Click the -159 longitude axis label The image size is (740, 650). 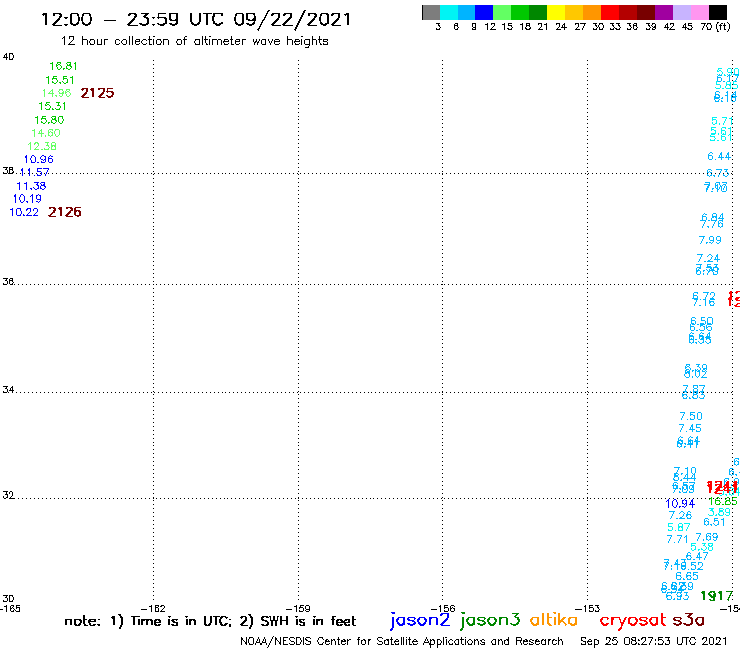[x=298, y=609]
